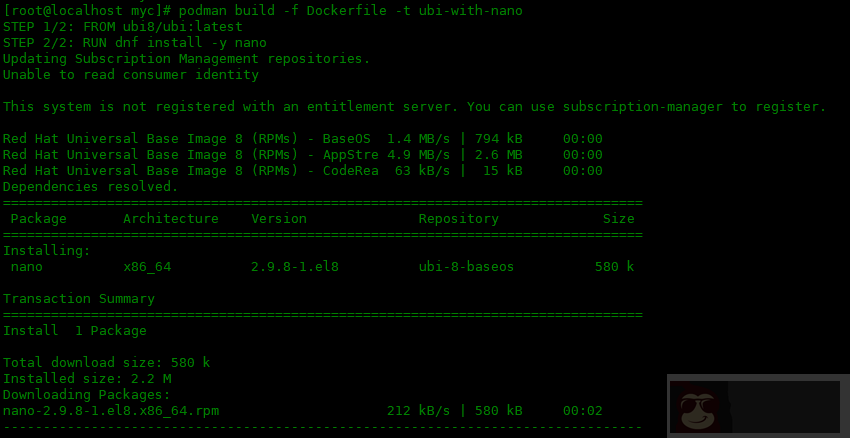This screenshot has height=438, width=850.
Task: Click the podman build command text
Action: coord(350,11)
